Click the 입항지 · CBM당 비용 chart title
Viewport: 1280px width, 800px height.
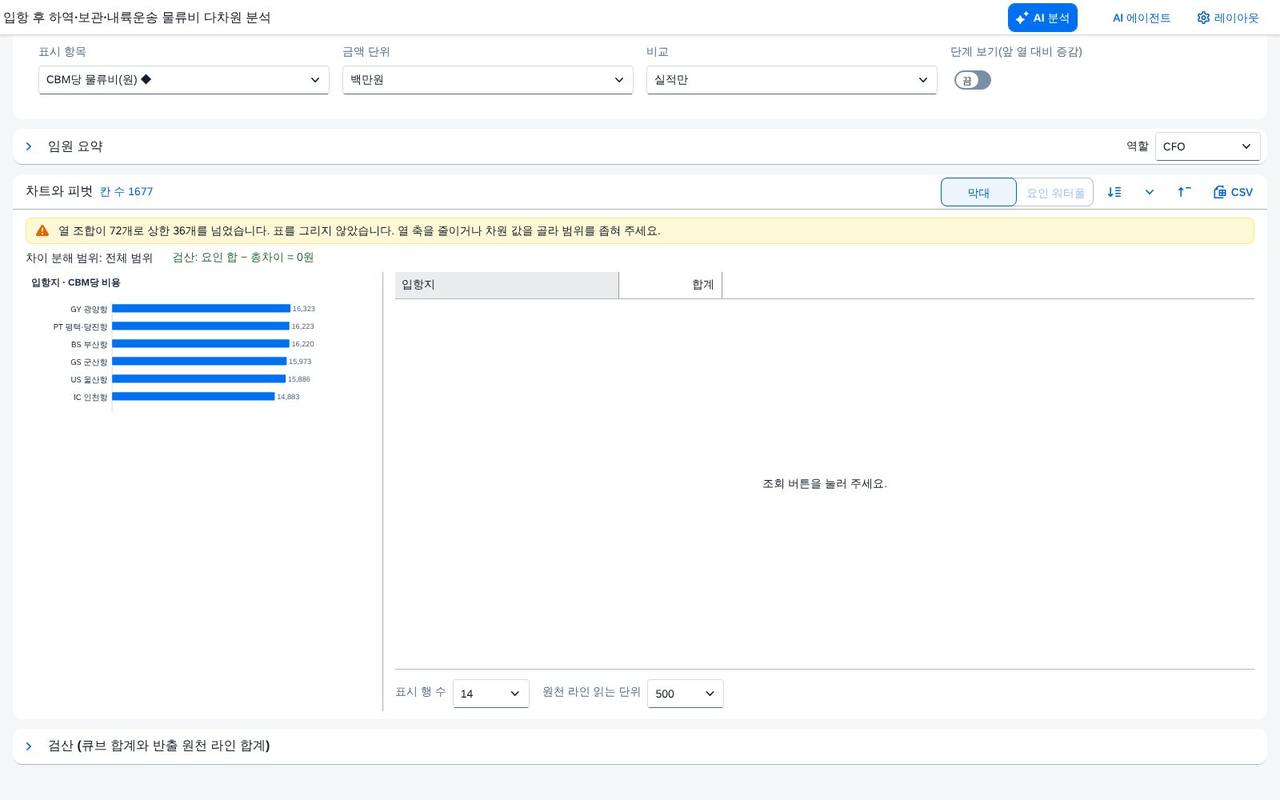click(76, 283)
